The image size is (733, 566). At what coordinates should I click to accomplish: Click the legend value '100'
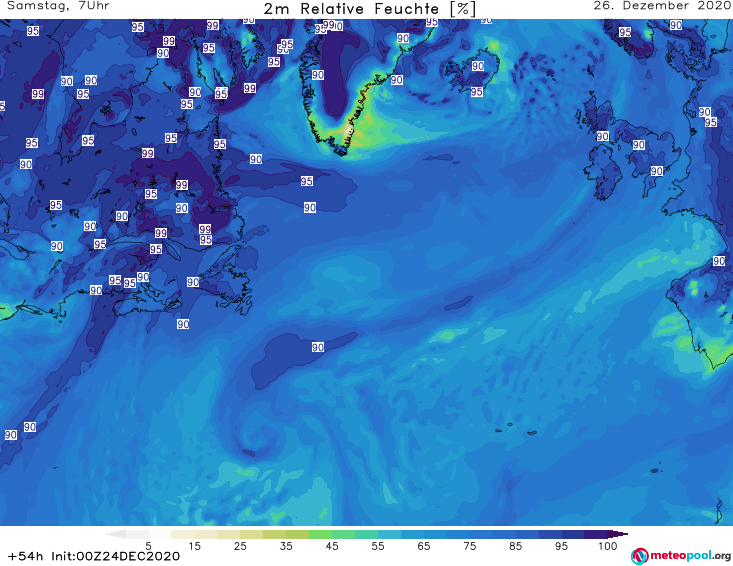(608, 546)
